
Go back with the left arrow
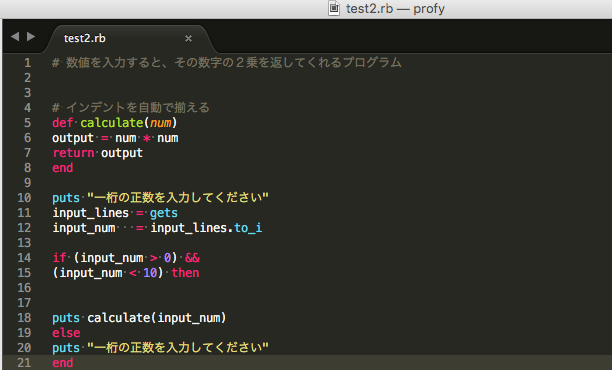click(x=15, y=37)
